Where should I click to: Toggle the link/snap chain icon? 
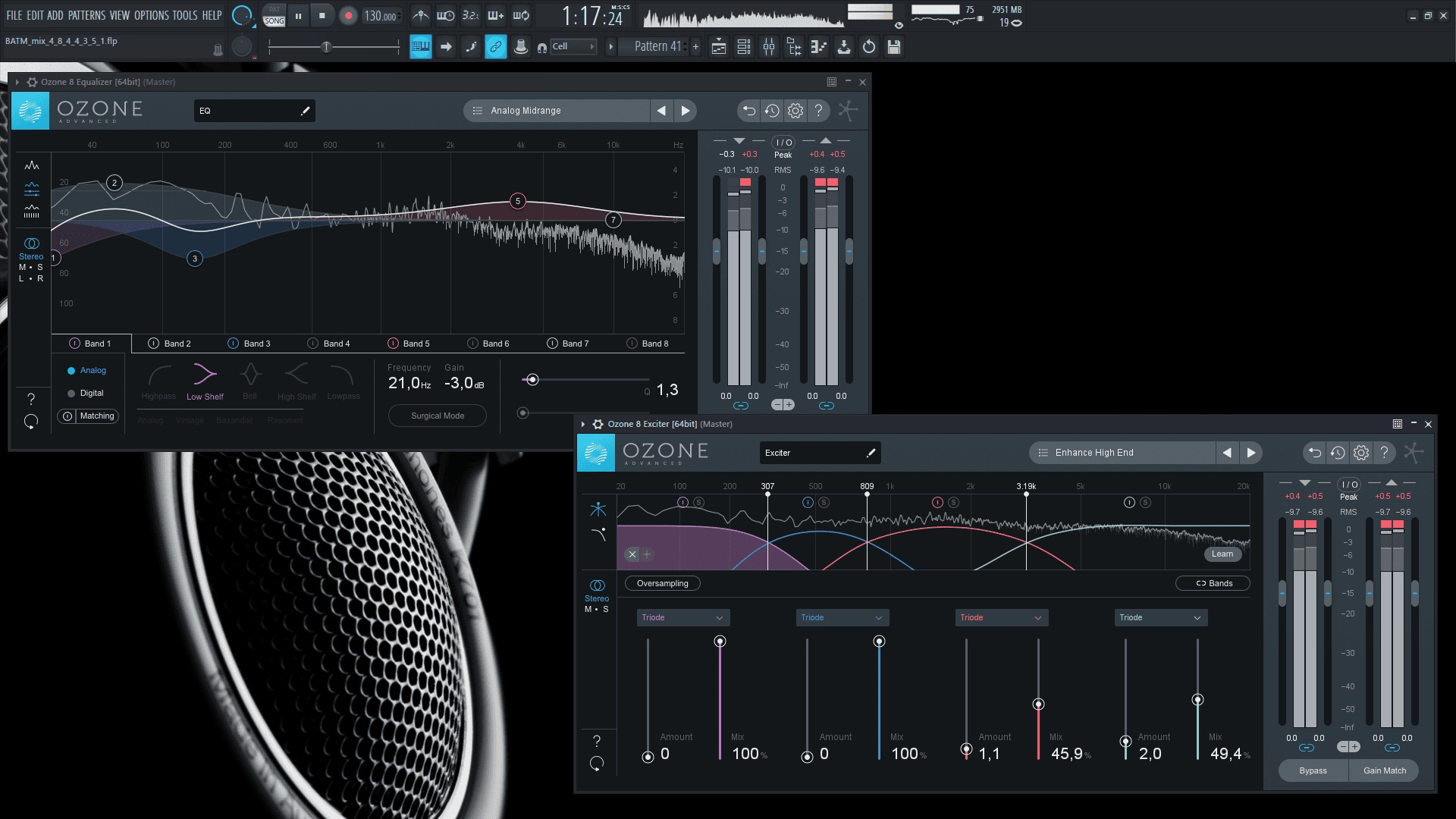click(x=495, y=47)
